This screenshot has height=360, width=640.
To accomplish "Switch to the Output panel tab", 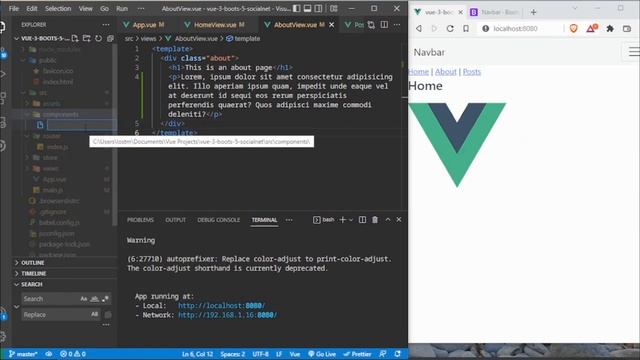I will pos(176,220).
